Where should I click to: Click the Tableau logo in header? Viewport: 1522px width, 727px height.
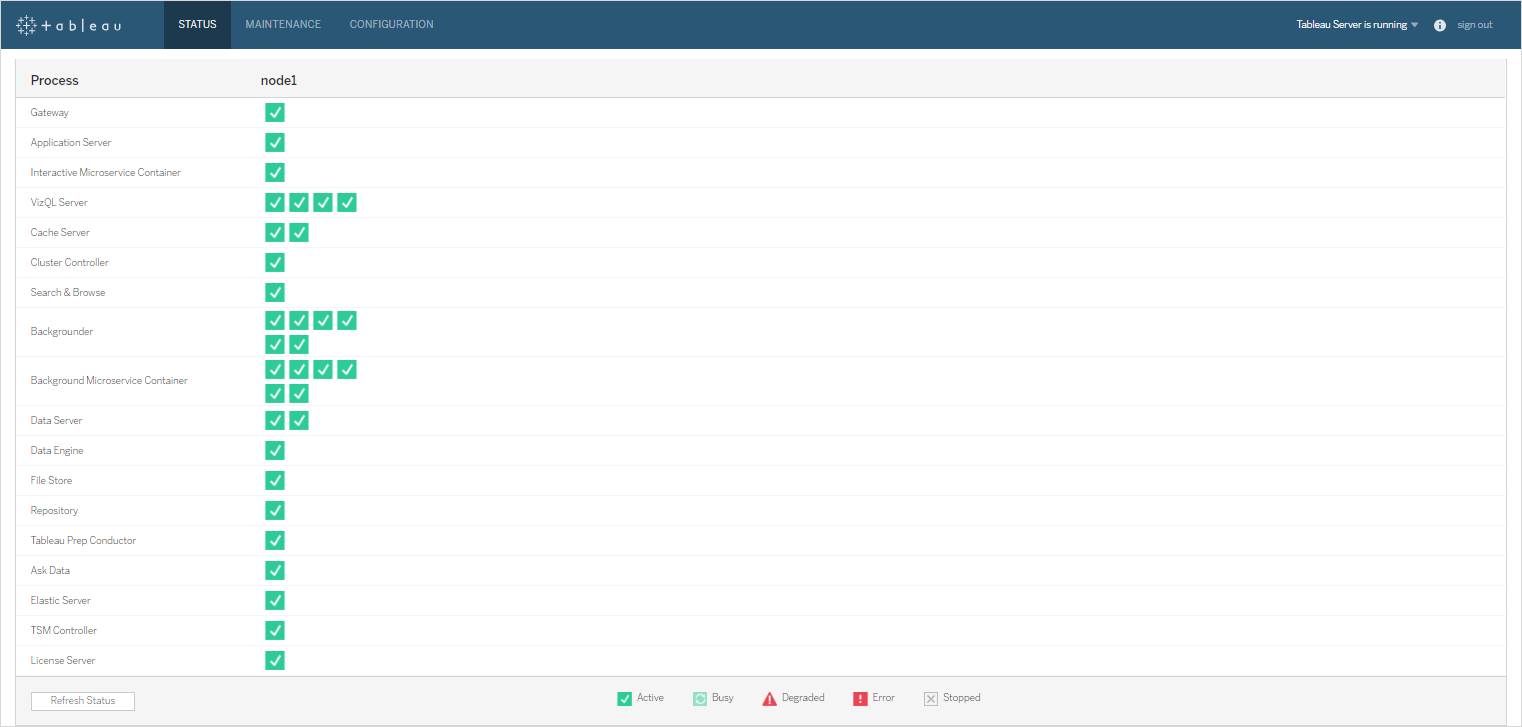tap(70, 24)
